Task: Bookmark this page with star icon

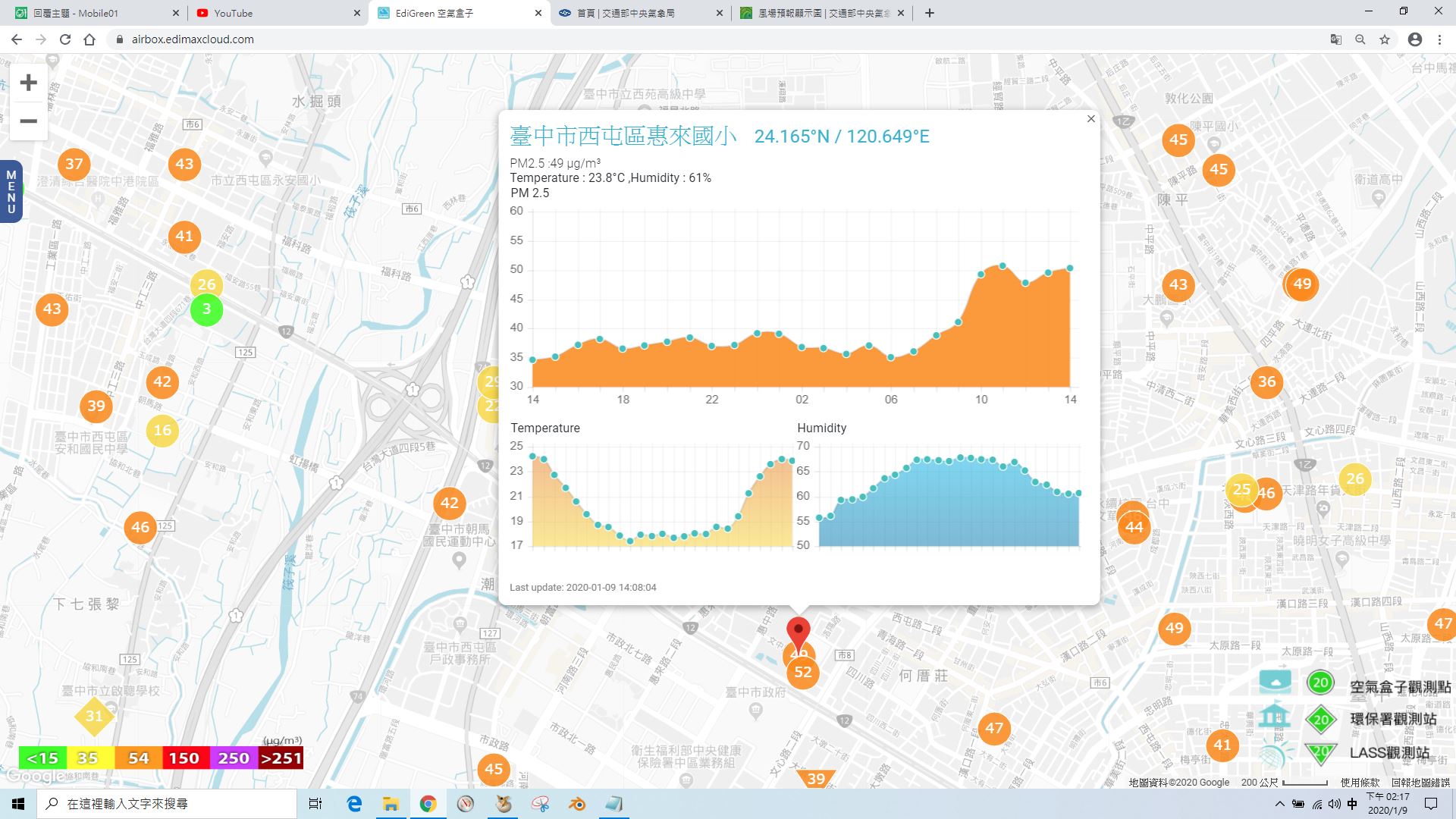Action: [x=1385, y=39]
